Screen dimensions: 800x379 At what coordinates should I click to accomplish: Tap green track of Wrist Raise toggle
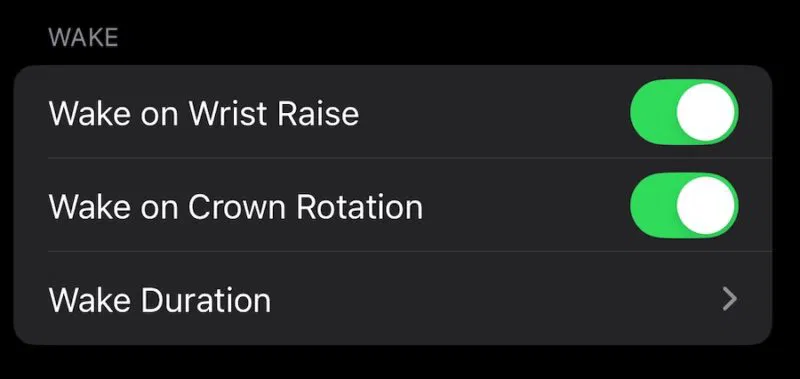653,112
